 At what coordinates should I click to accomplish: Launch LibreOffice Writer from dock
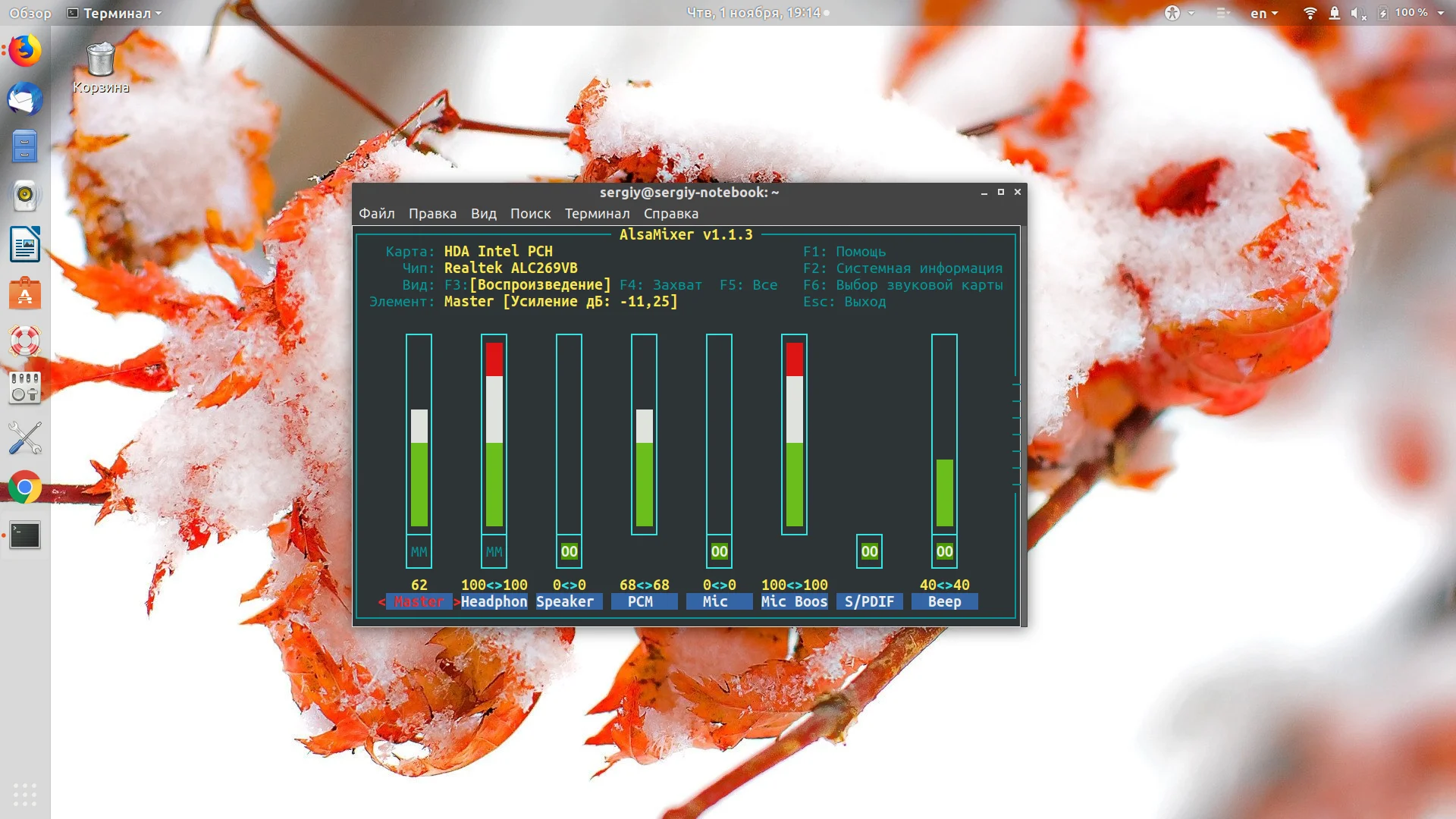coord(25,244)
